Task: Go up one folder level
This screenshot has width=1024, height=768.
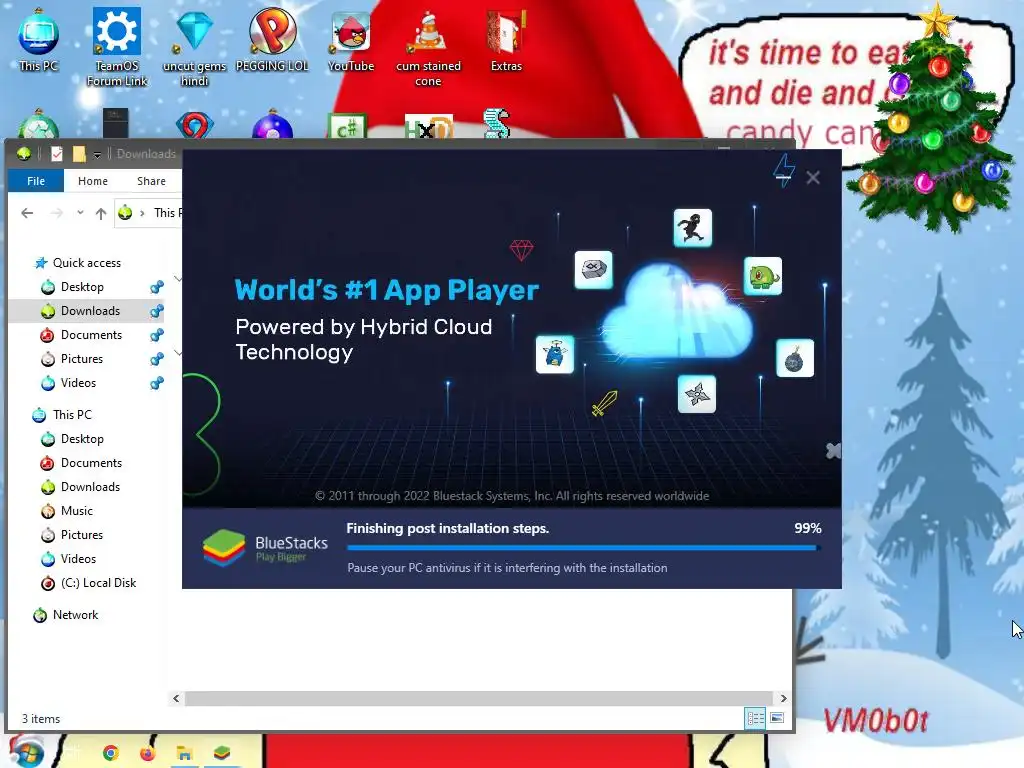Action: (101, 213)
